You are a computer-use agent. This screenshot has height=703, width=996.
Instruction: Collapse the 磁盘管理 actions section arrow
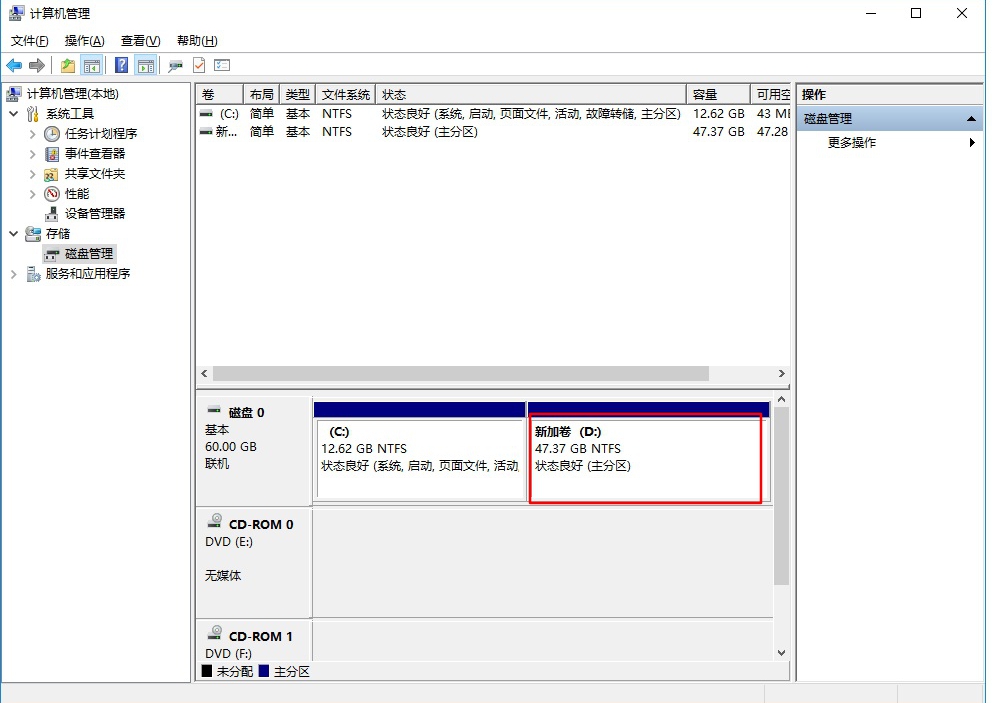point(971,119)
